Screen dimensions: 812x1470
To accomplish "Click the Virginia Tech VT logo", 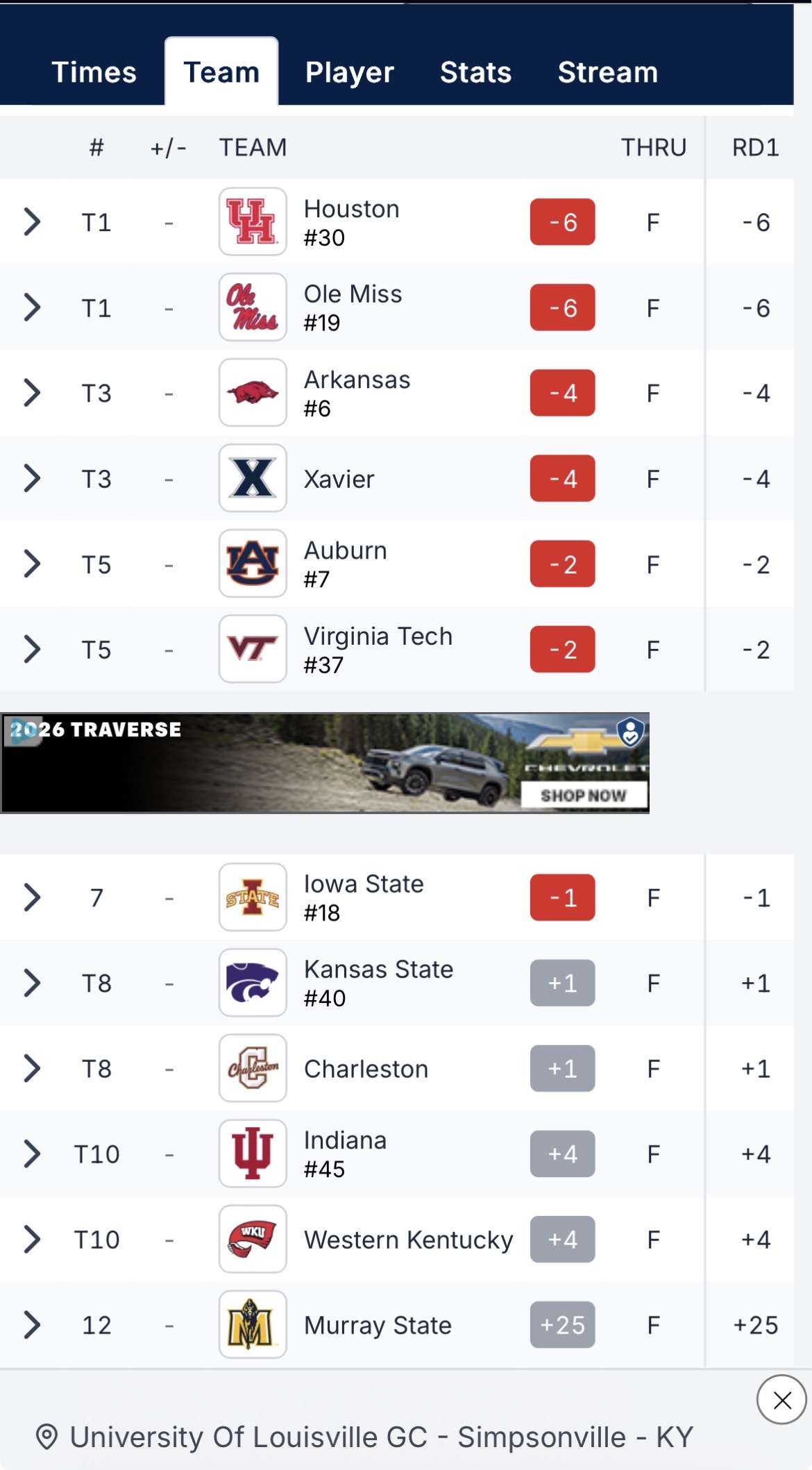I will (253, 649).
